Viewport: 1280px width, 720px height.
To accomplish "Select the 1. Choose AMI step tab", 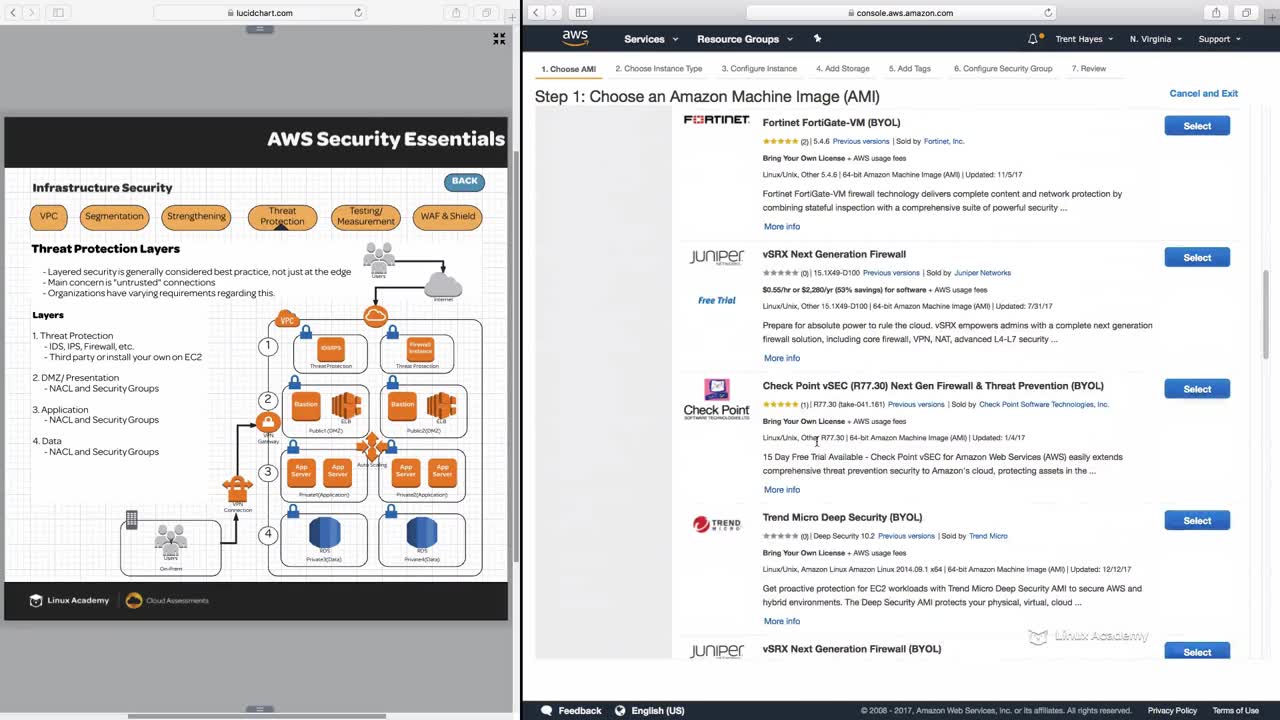I will point(568,69).
